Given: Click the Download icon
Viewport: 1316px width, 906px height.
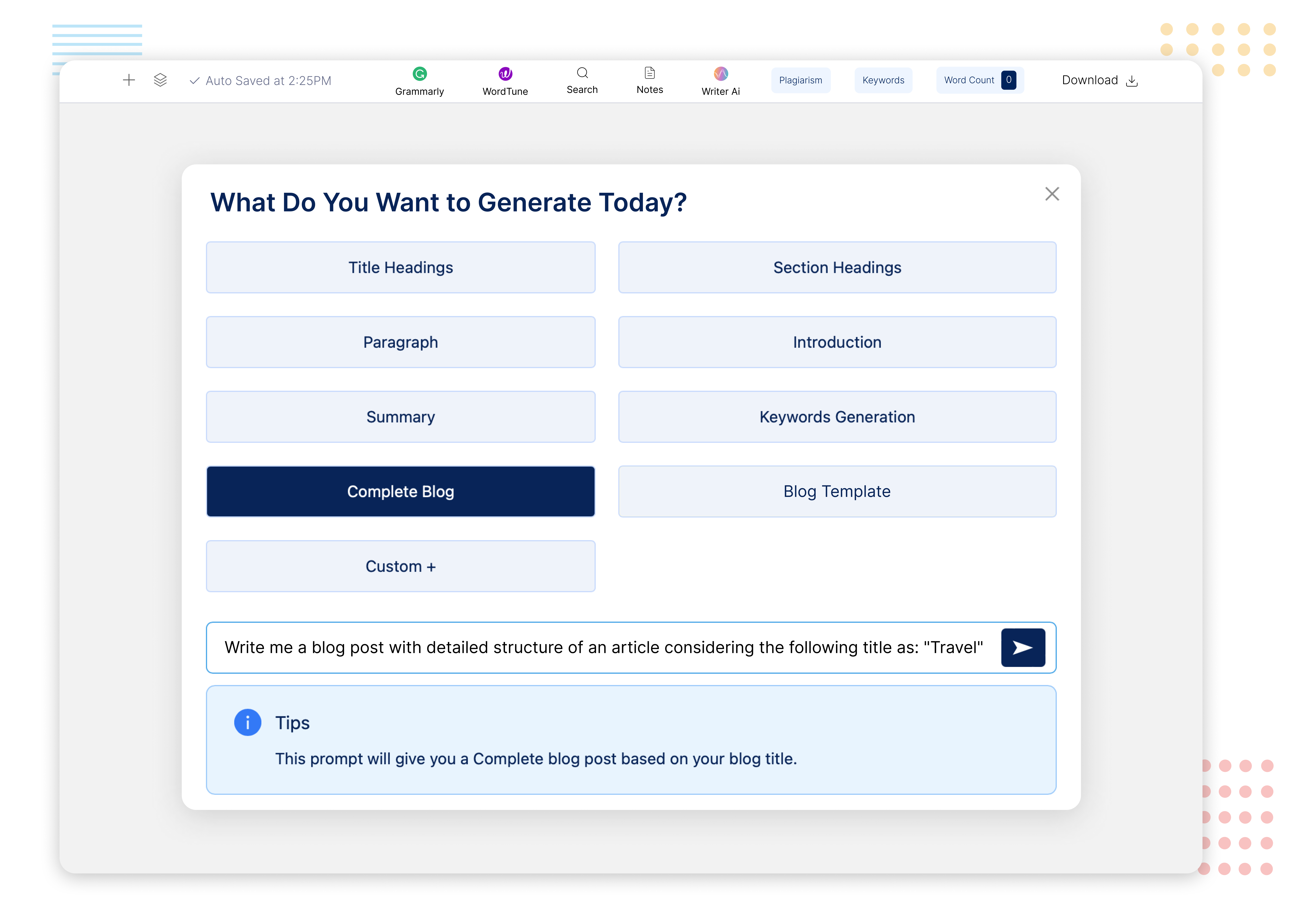Looking at the screenshot, I should point(1132,81).
